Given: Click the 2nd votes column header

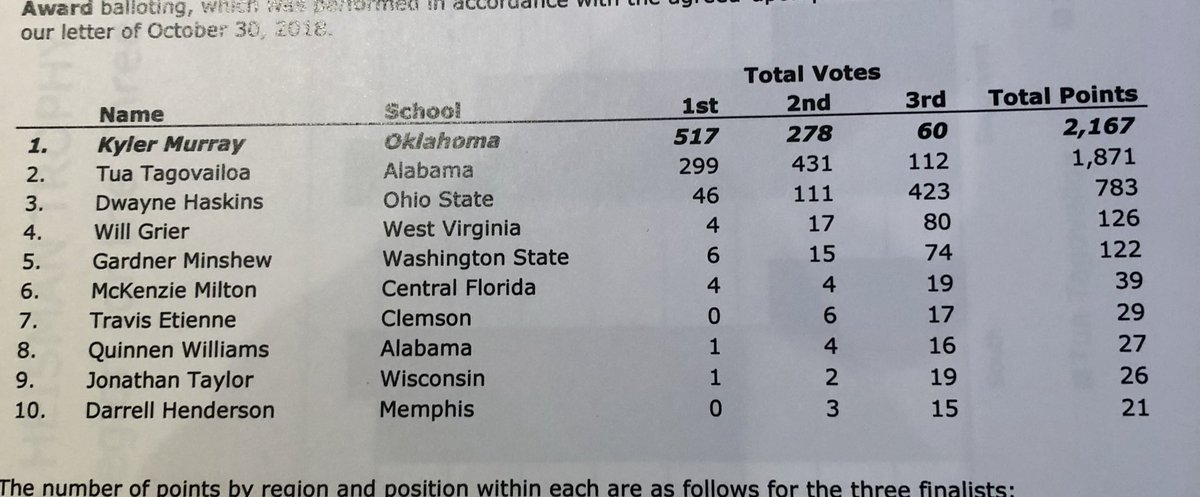Looking at the screenshot, I should (x=808, y=103).
